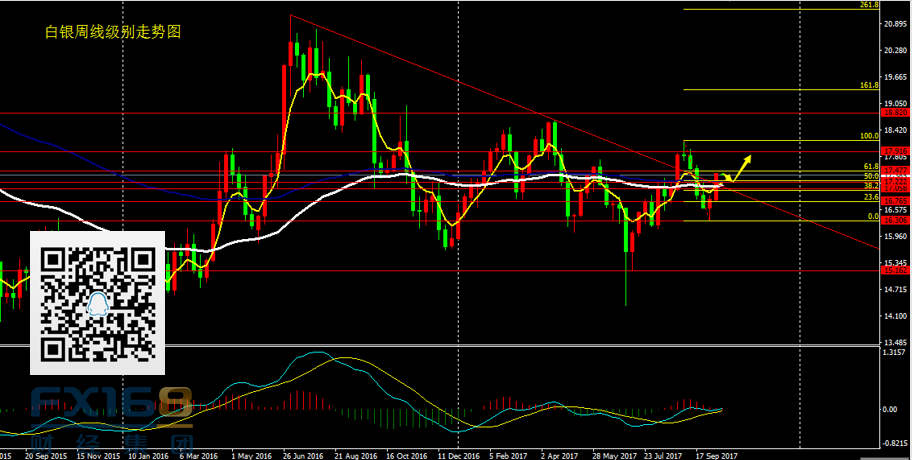Click the 26 Jun 2016 date label
Screen dimensions: 912x460
305,453
